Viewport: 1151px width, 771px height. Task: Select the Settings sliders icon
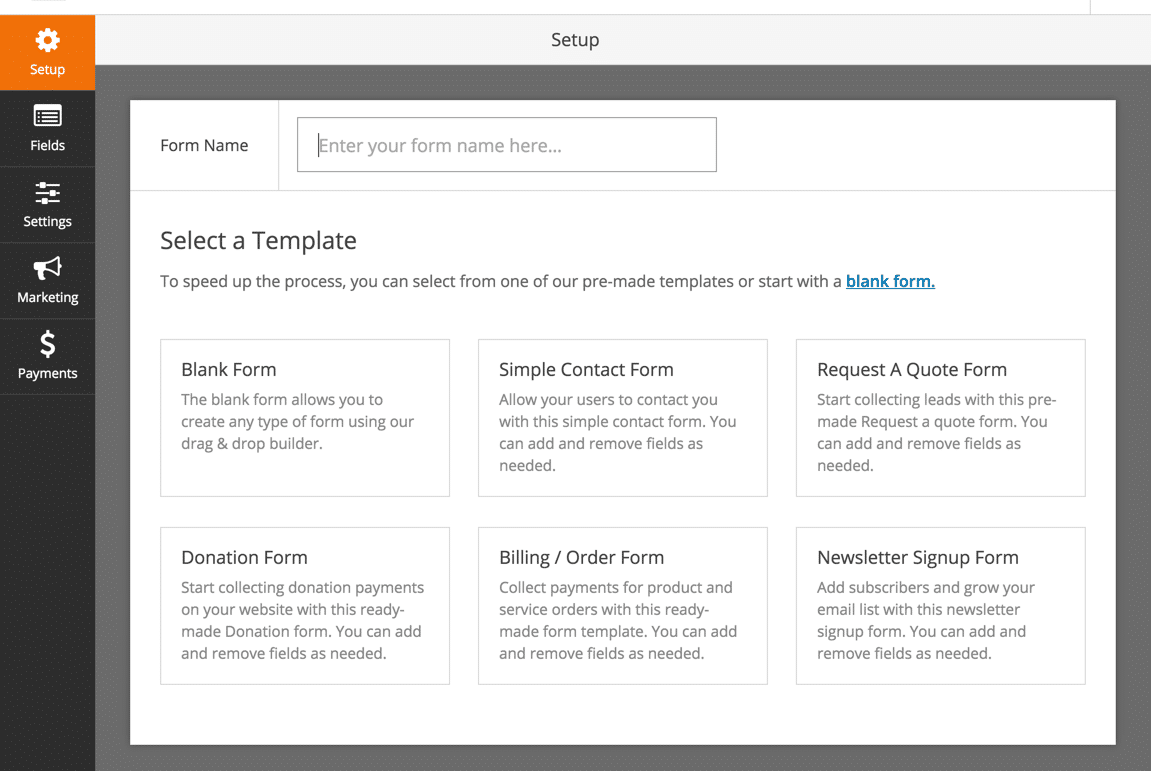coord(47,192)
